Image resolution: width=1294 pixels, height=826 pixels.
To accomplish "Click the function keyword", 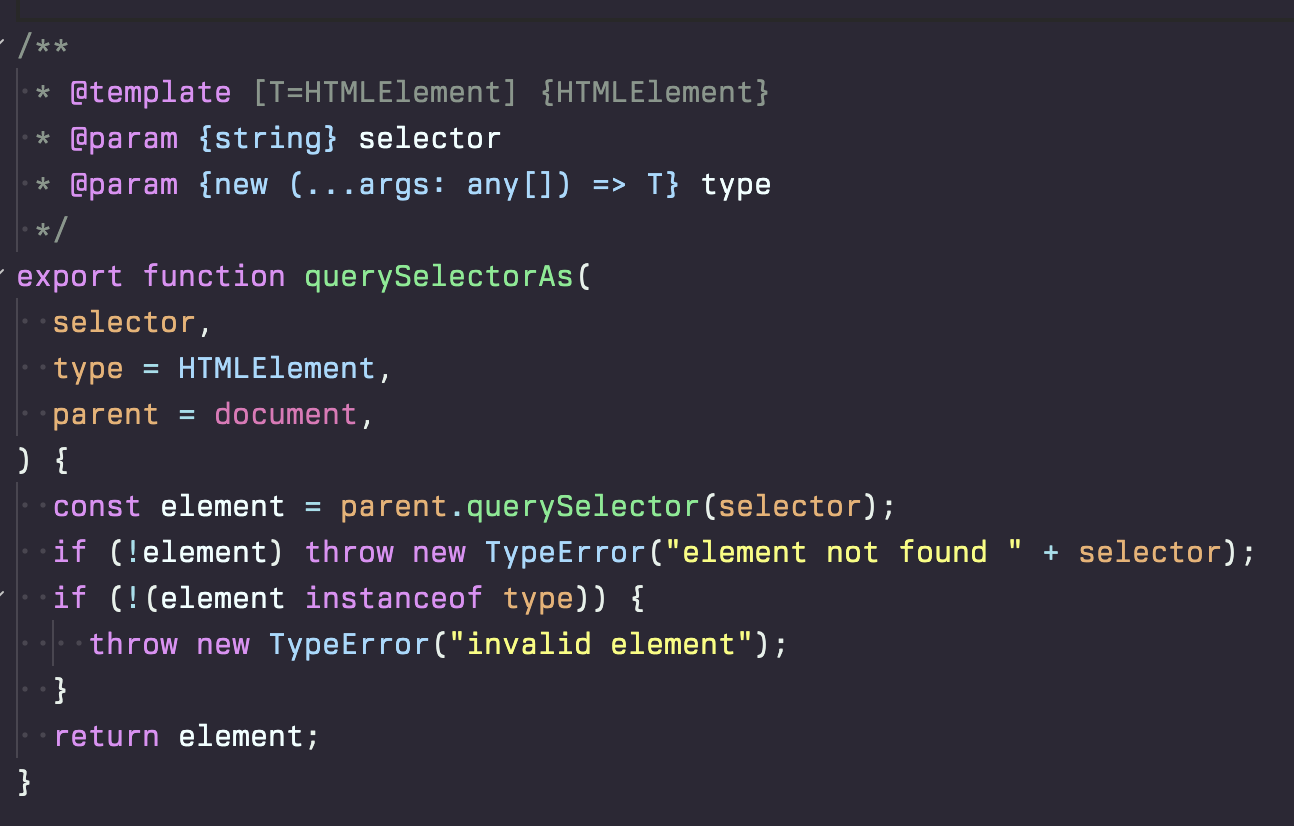I will point(214,276).
